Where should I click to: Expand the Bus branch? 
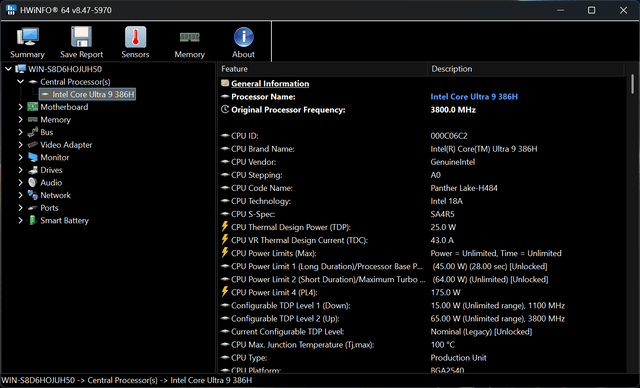tap(20, 132)
